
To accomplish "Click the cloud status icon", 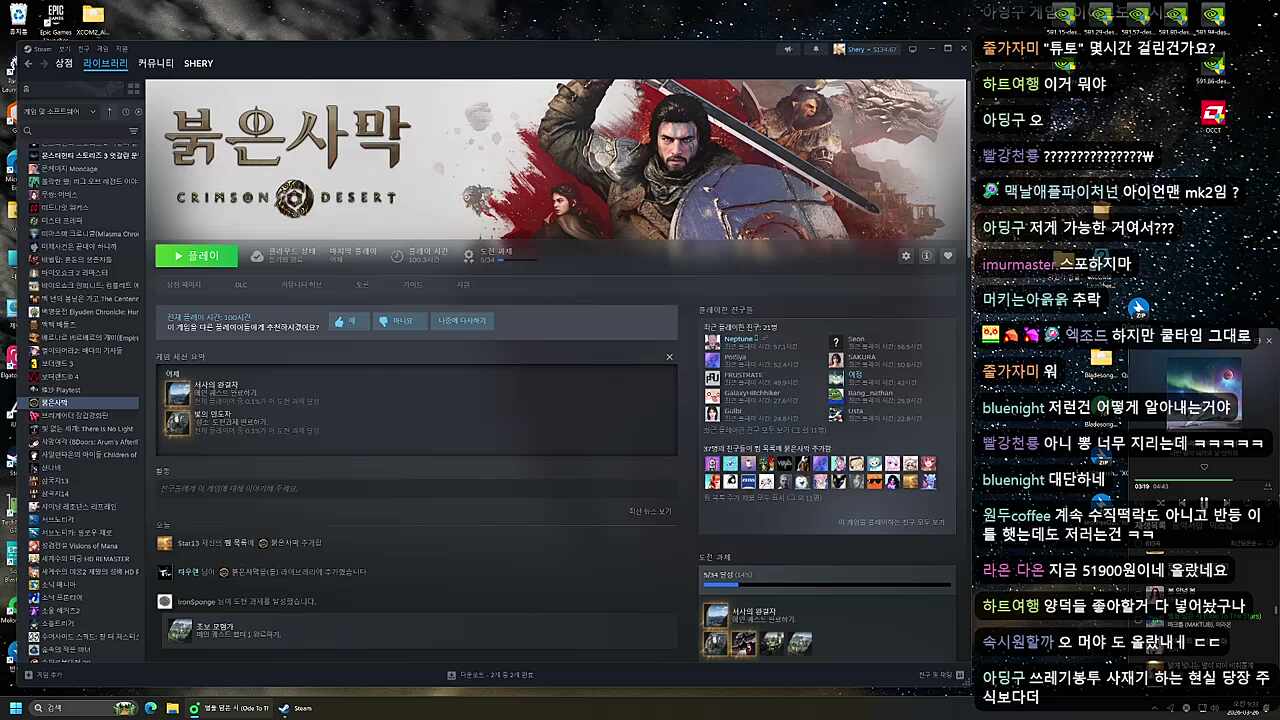I will click(257, 256).
